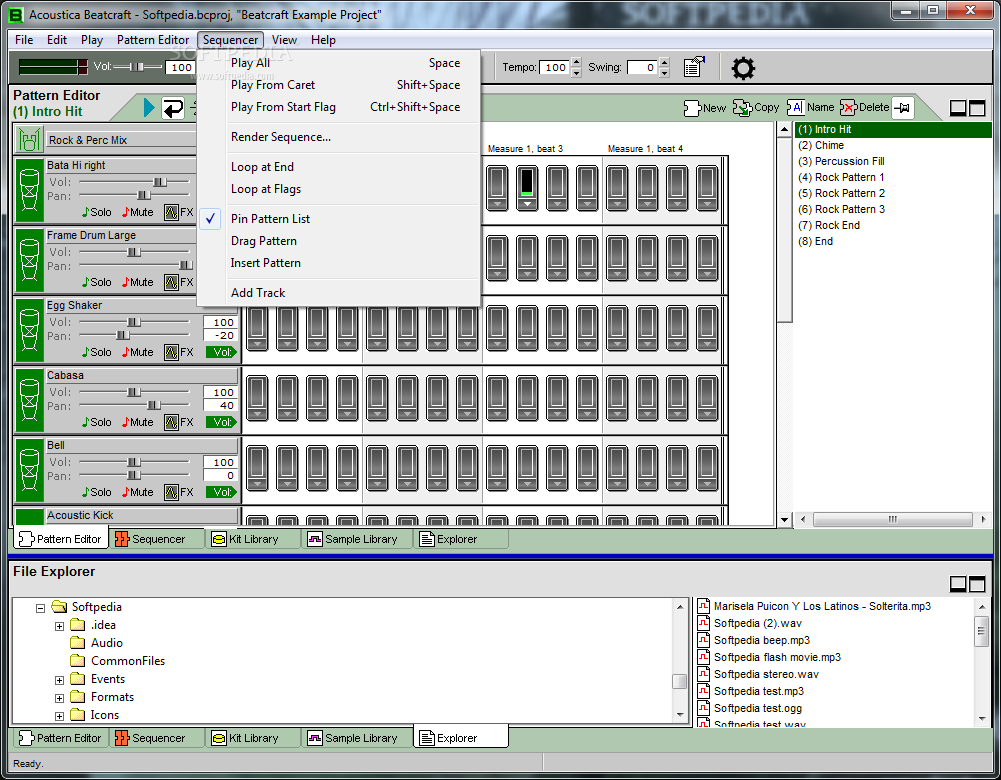
Task: Click the Bata Hi right drum icon
Action: click(29, 190)
